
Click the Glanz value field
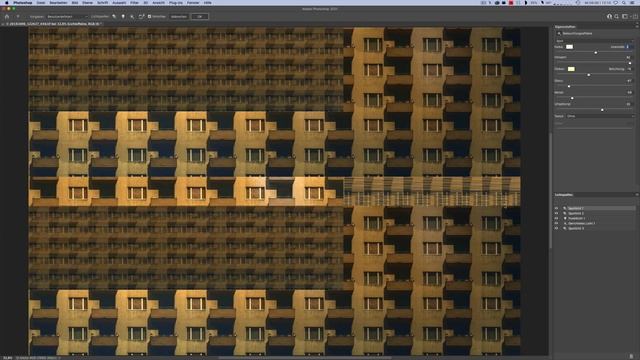coord(629,81)
